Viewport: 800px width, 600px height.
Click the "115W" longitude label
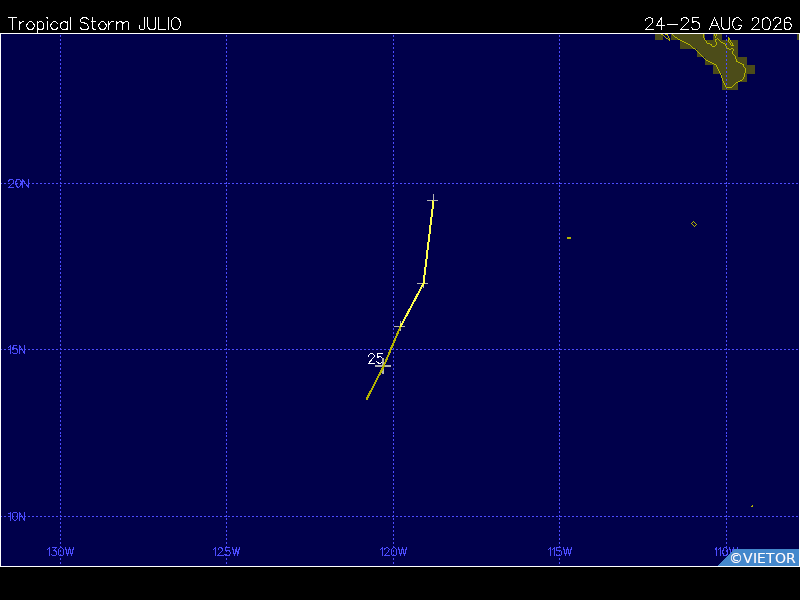(560, 552)
